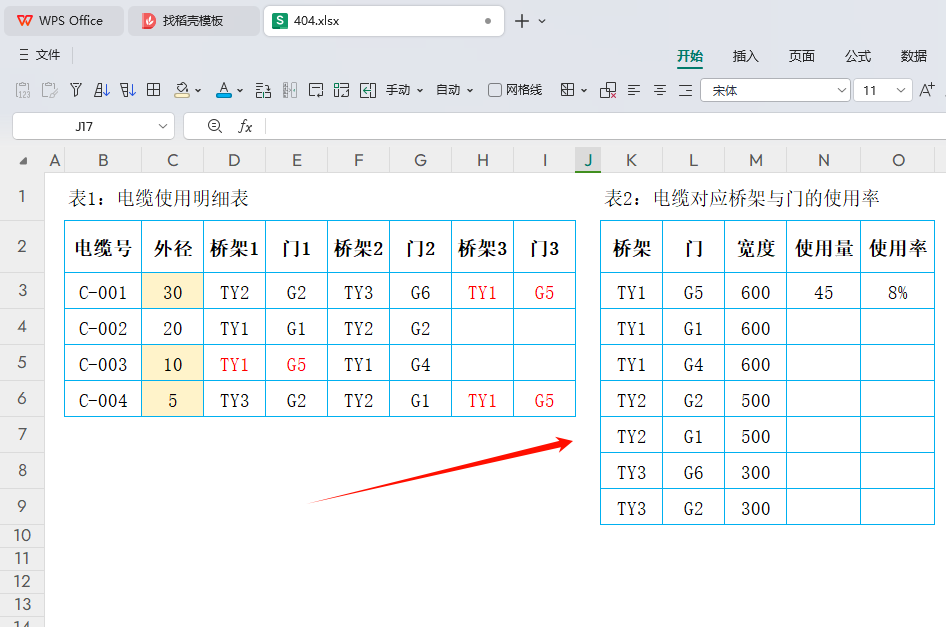Increase font size with the A+ icon
Viewport: 946px width, 627px height.
[x=927, y=90]
